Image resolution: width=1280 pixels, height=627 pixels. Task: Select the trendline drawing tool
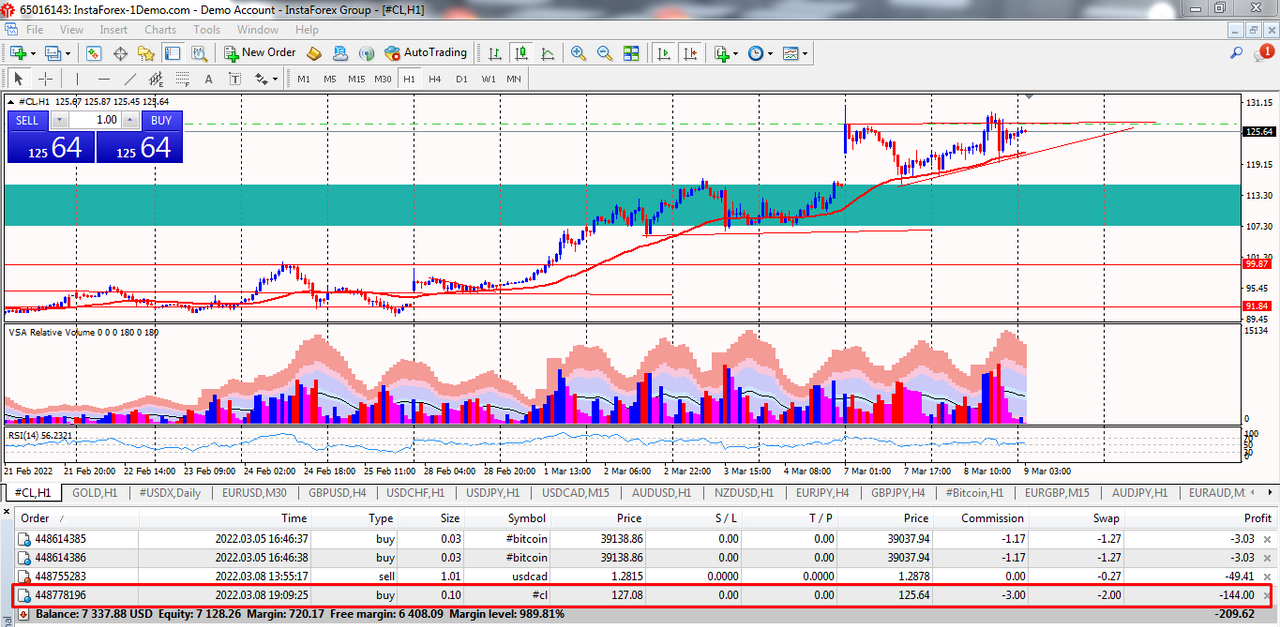point(130,79)
